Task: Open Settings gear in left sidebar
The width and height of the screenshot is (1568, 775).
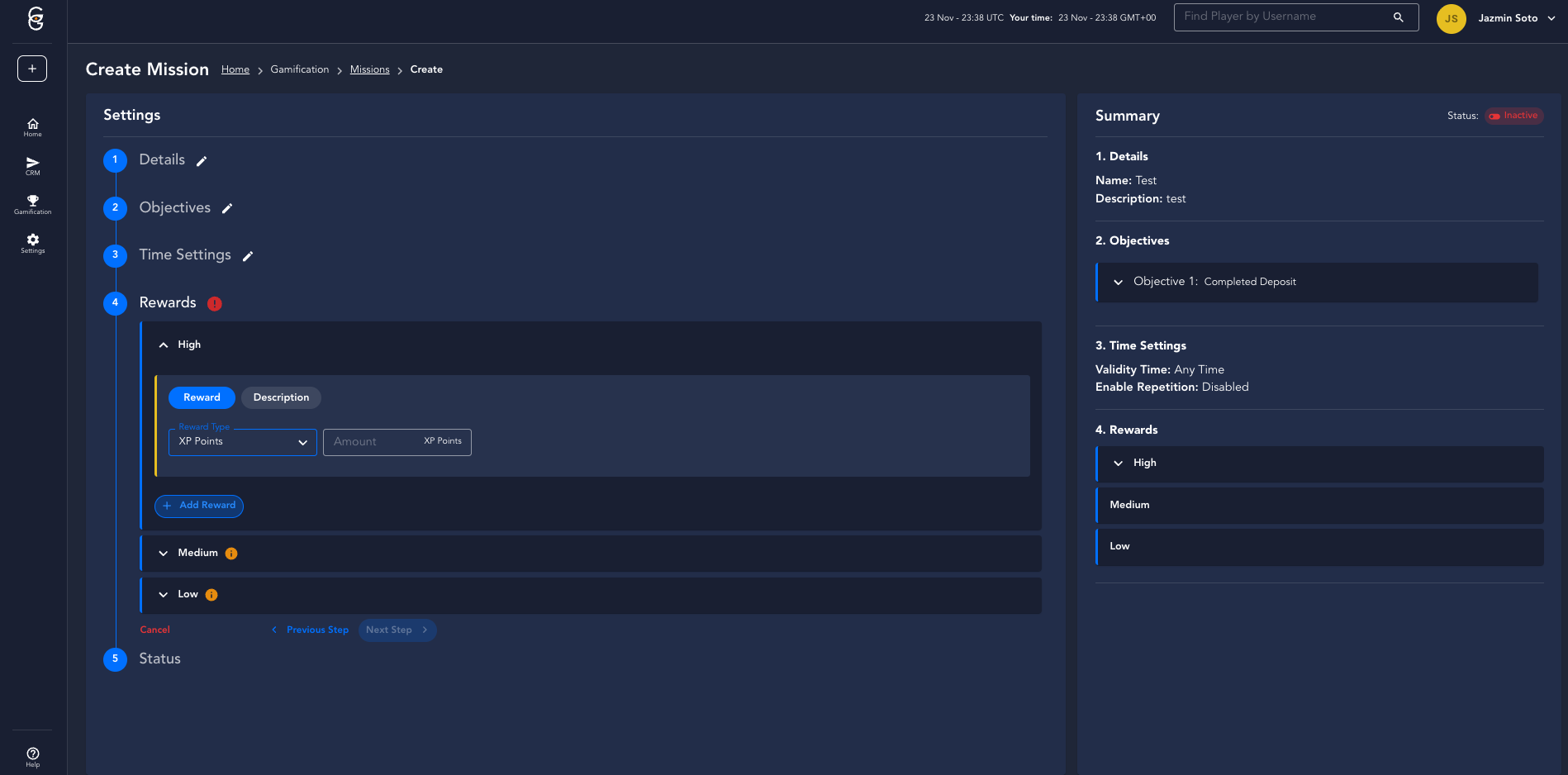Action: click(32, 243)
